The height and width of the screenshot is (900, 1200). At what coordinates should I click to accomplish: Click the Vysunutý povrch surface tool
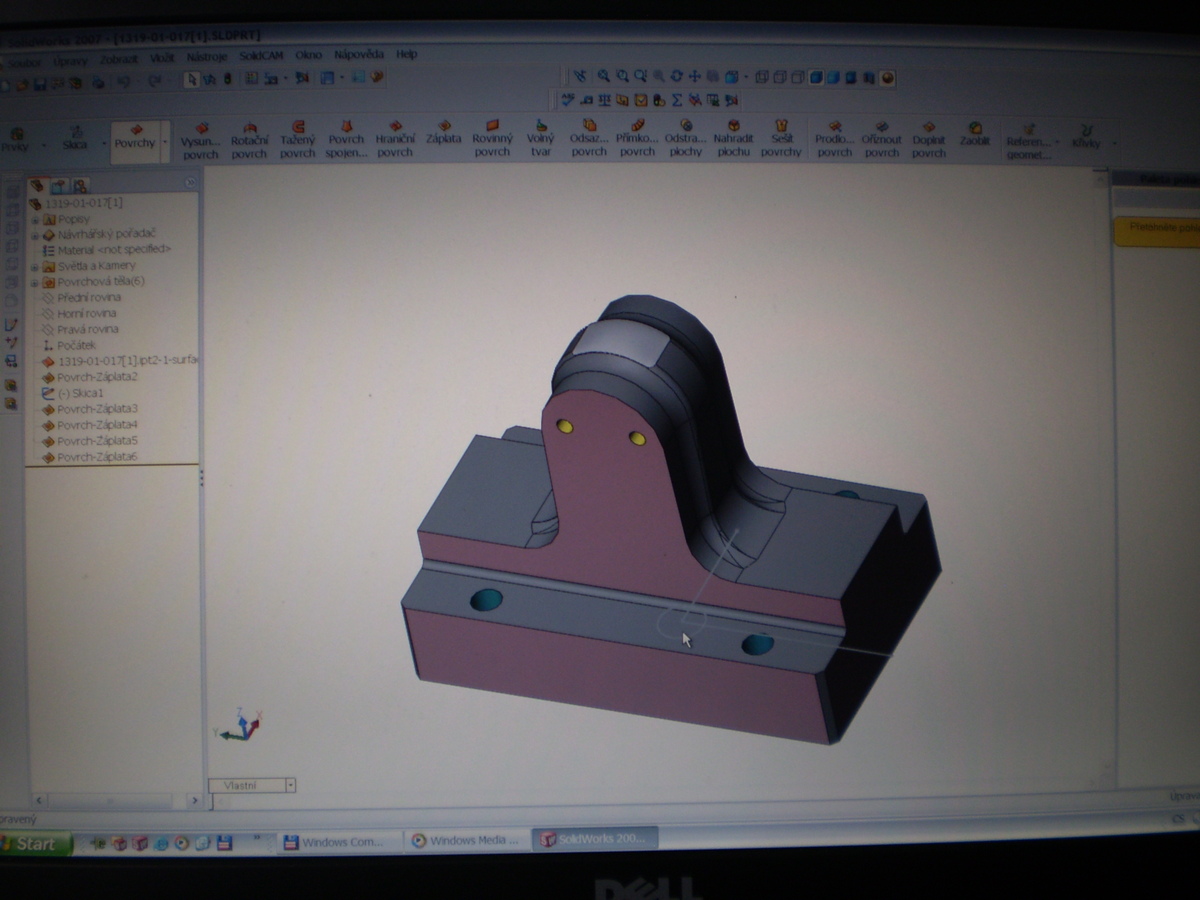[200, 140]
